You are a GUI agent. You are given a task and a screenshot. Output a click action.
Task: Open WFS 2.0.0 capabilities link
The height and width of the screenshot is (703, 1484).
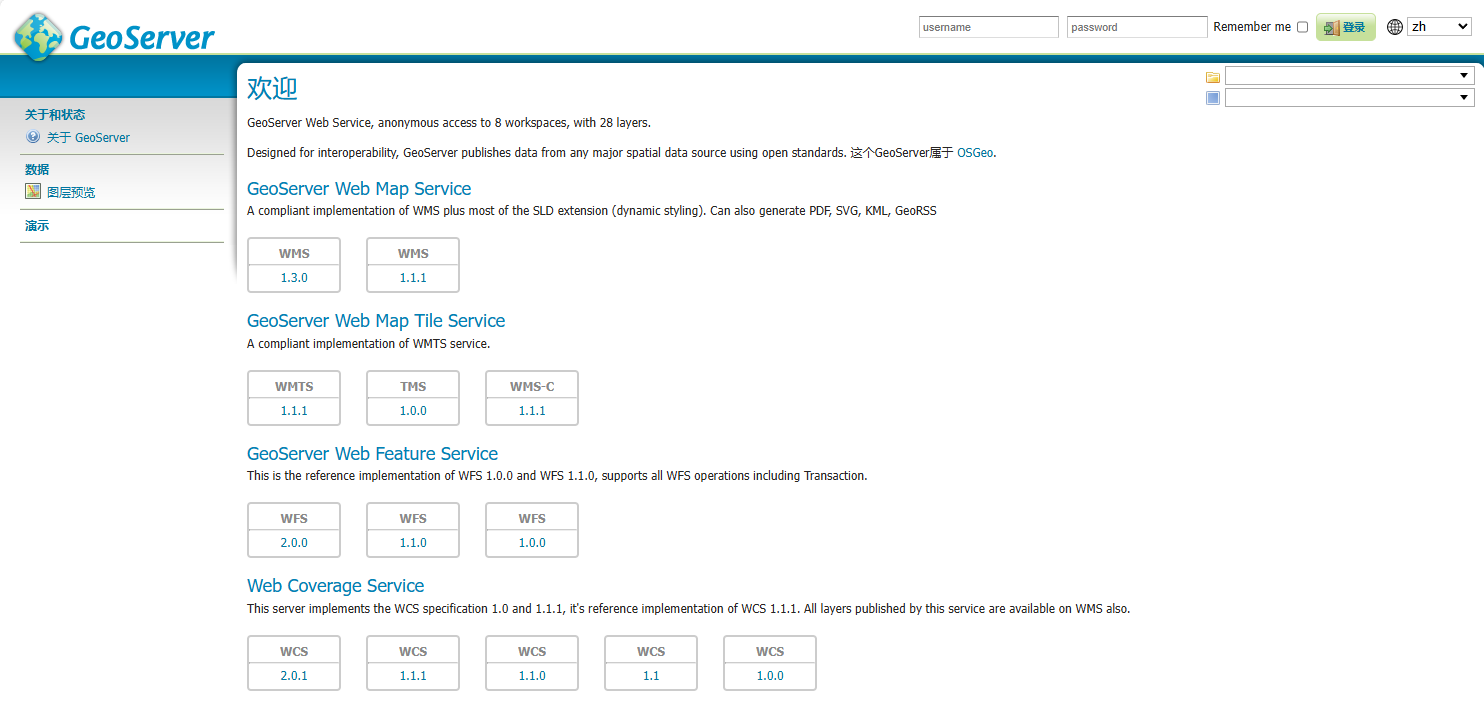(294, 542)
